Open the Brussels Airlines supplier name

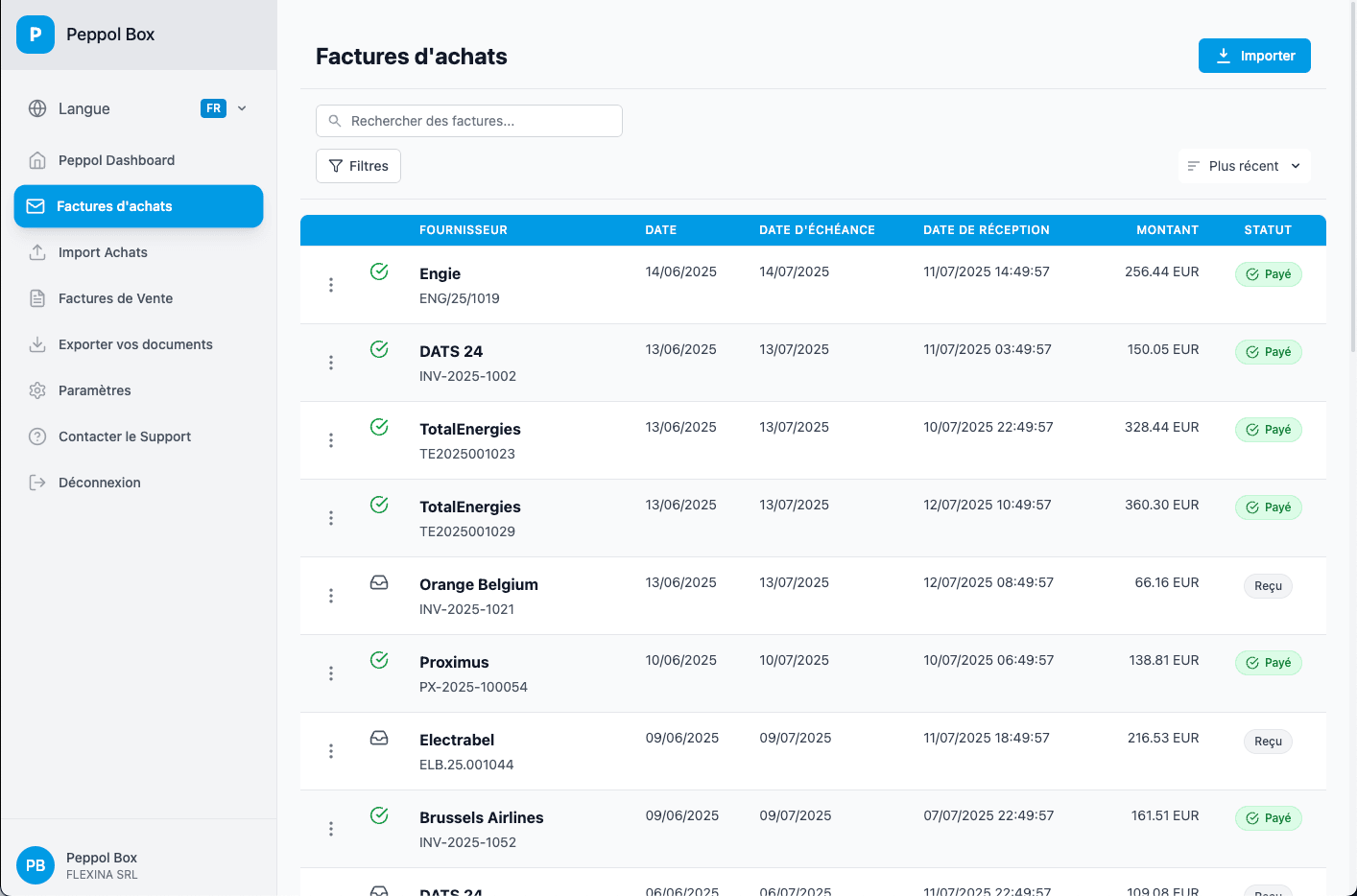tap(482, 817)
